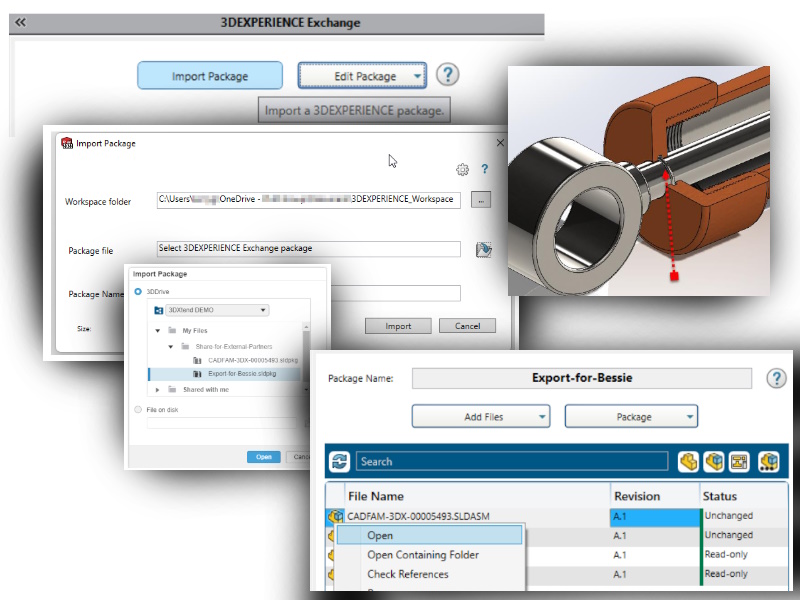Click the help question mark in Import Package dialog
This screenshot has width=800, height=600.
click(x=486, y=170)
